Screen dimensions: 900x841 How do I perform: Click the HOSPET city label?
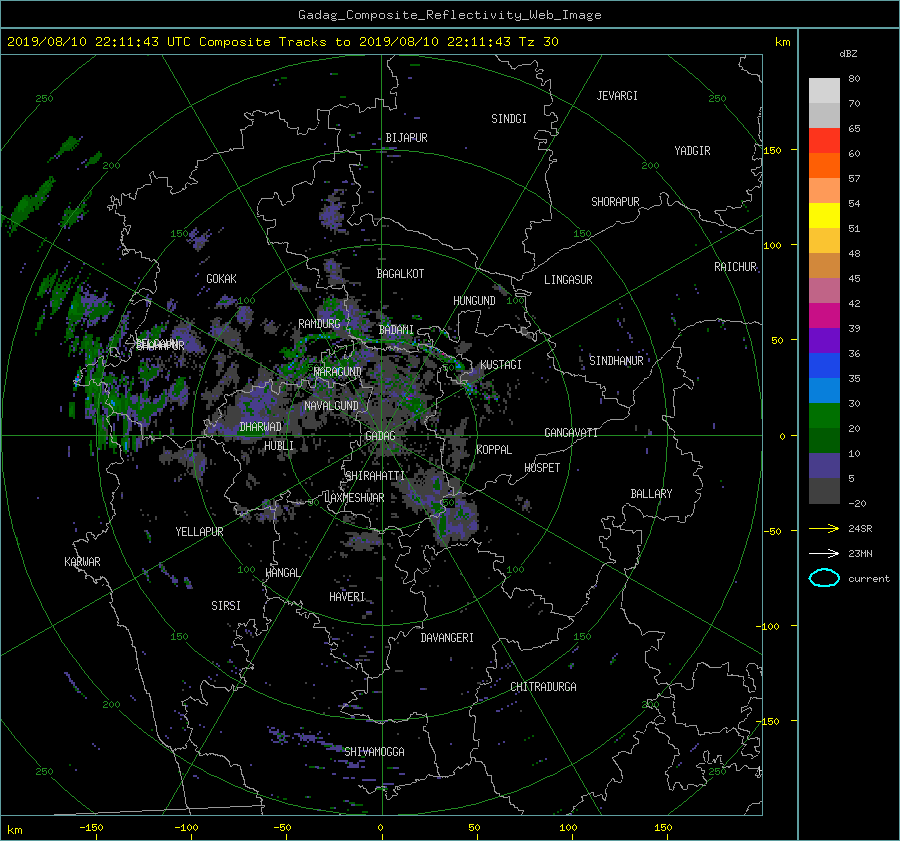542,468
